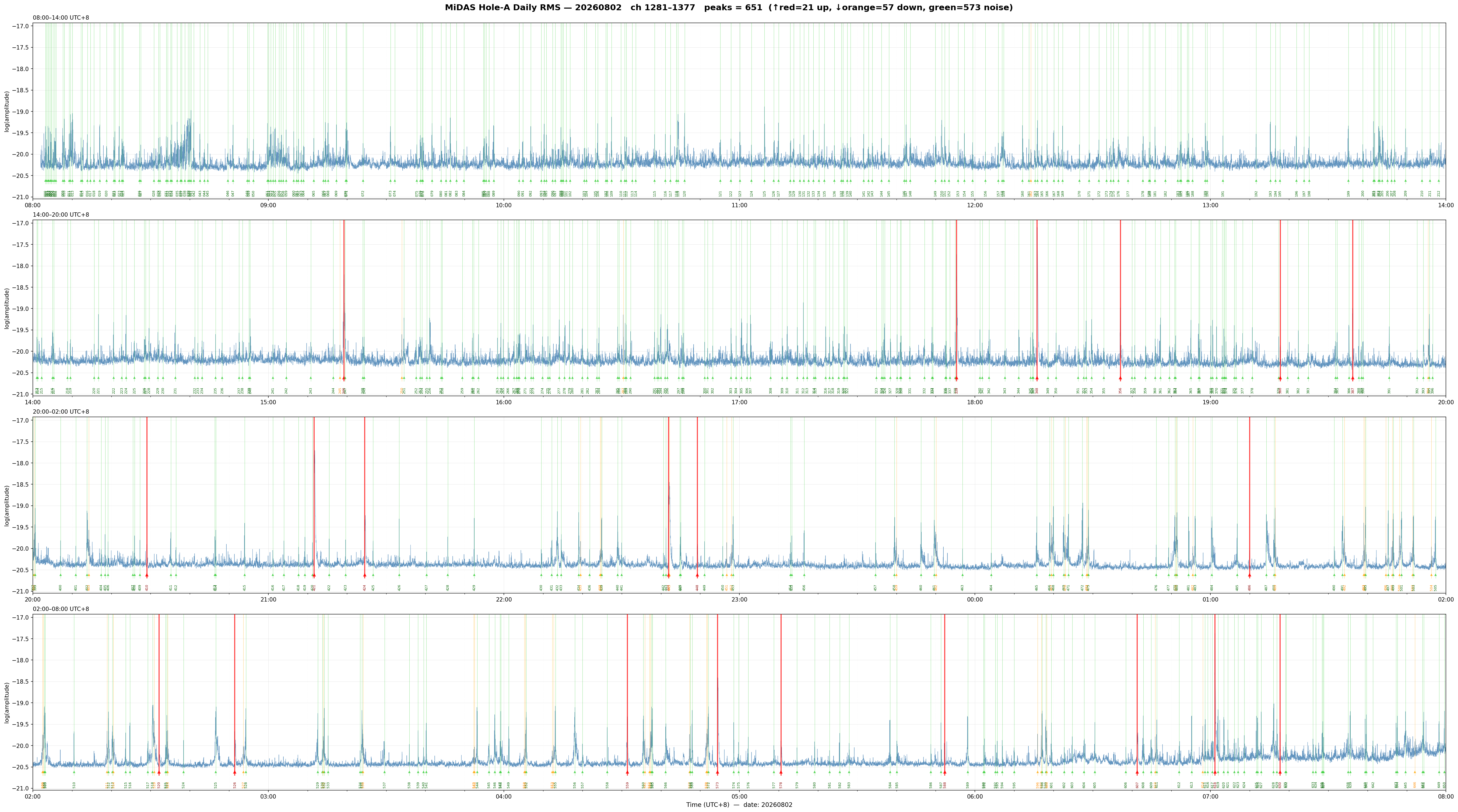
Task: Click the 03:00 time tick label
Action: [268, 797]
